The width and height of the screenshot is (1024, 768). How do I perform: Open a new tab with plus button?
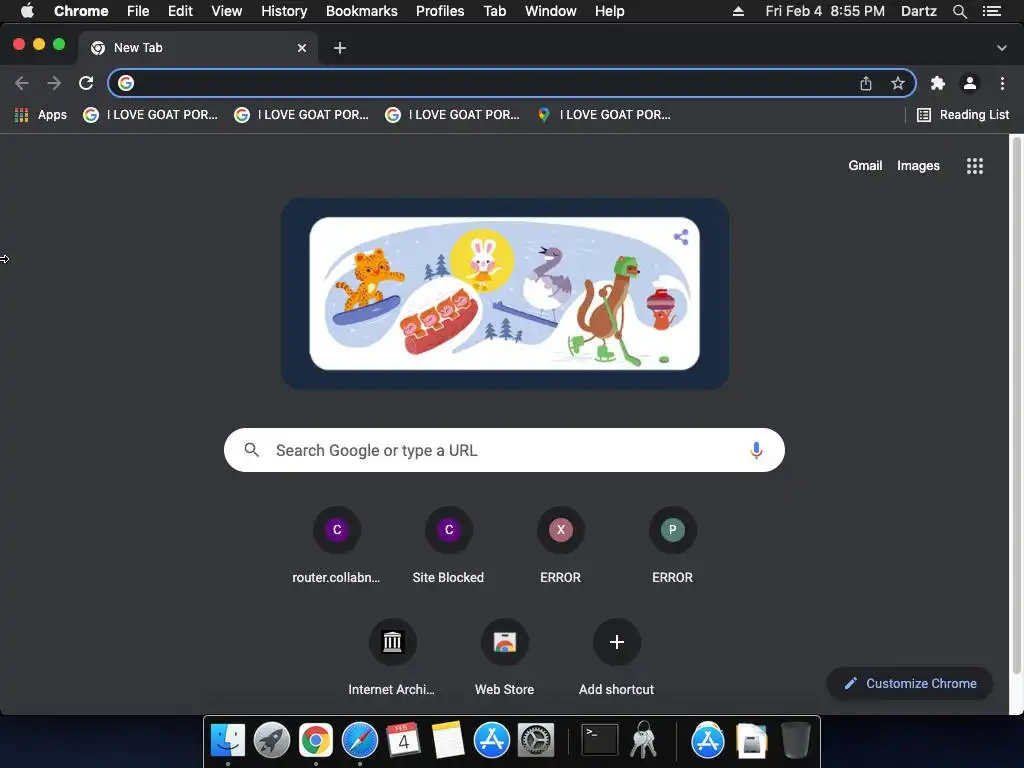(340, 48)
